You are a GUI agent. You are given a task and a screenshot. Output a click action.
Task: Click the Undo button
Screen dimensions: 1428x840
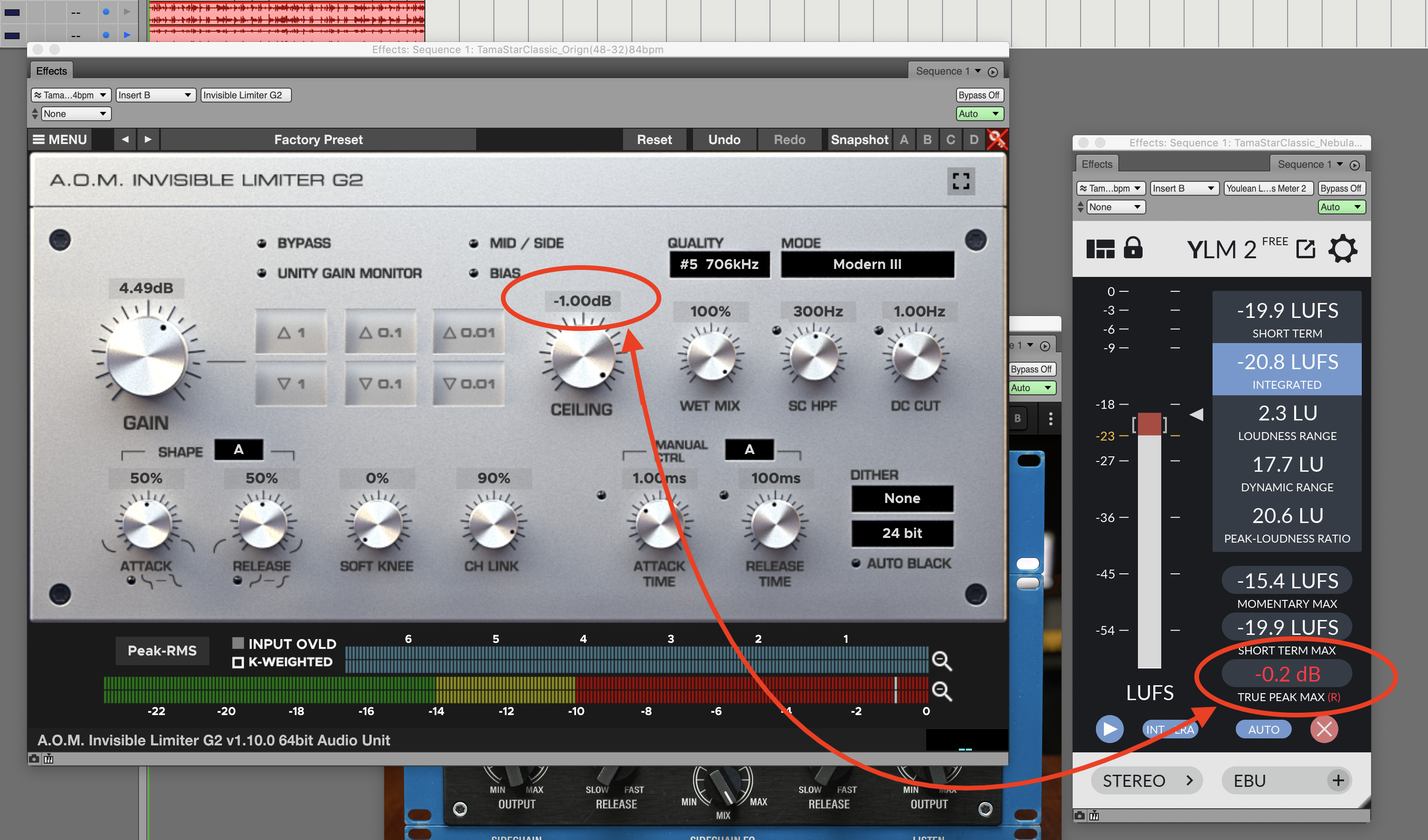point(724,139)
